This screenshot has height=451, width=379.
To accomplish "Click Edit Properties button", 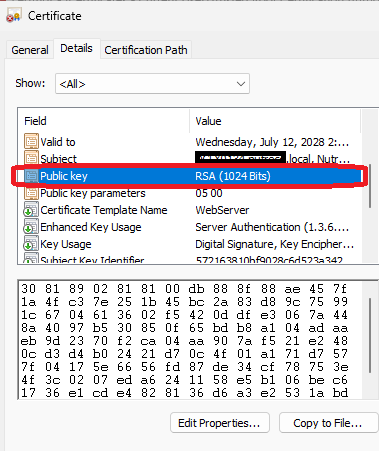I will (220, 423).
